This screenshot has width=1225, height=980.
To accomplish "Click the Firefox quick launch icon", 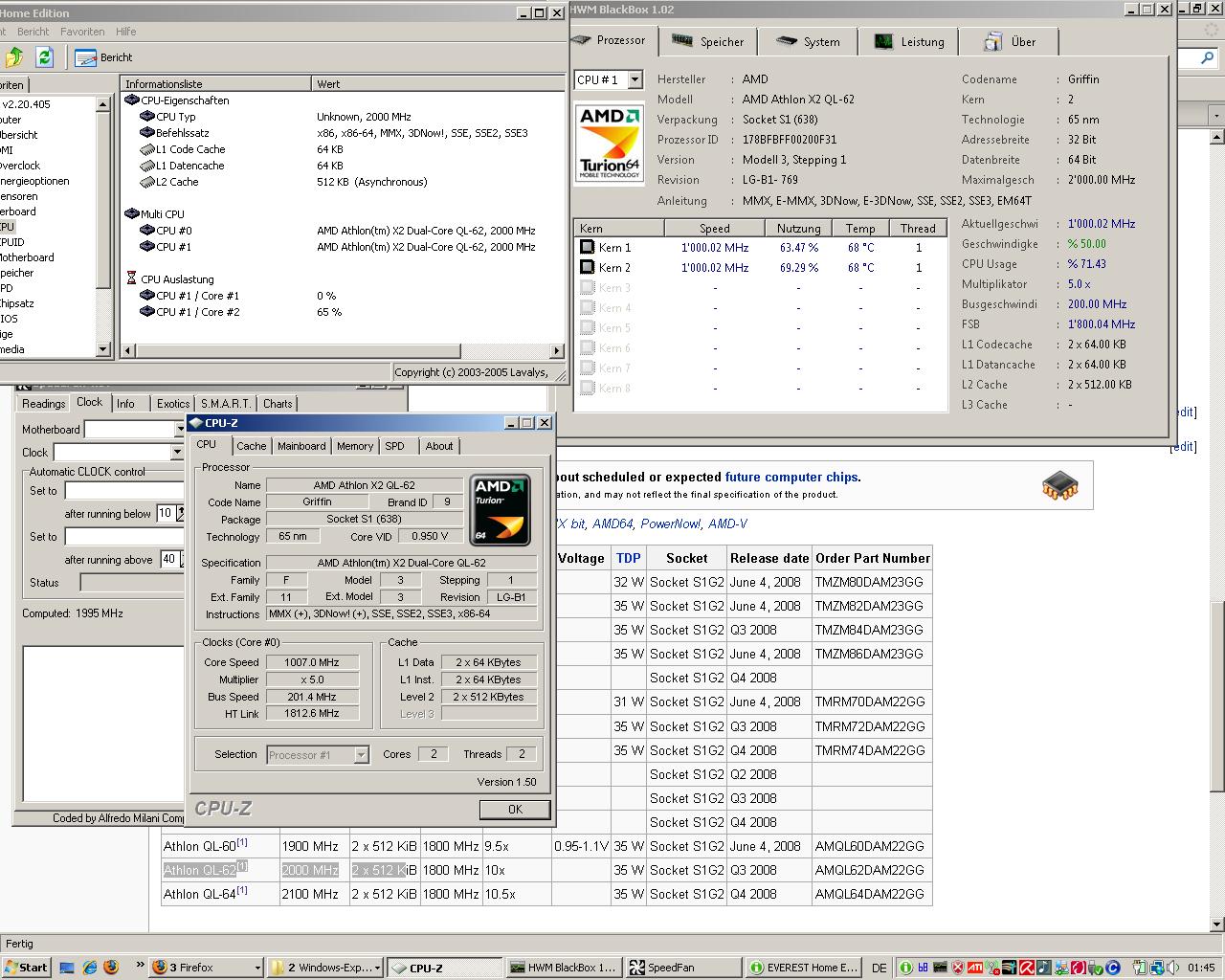I will (x=111, y=968).
